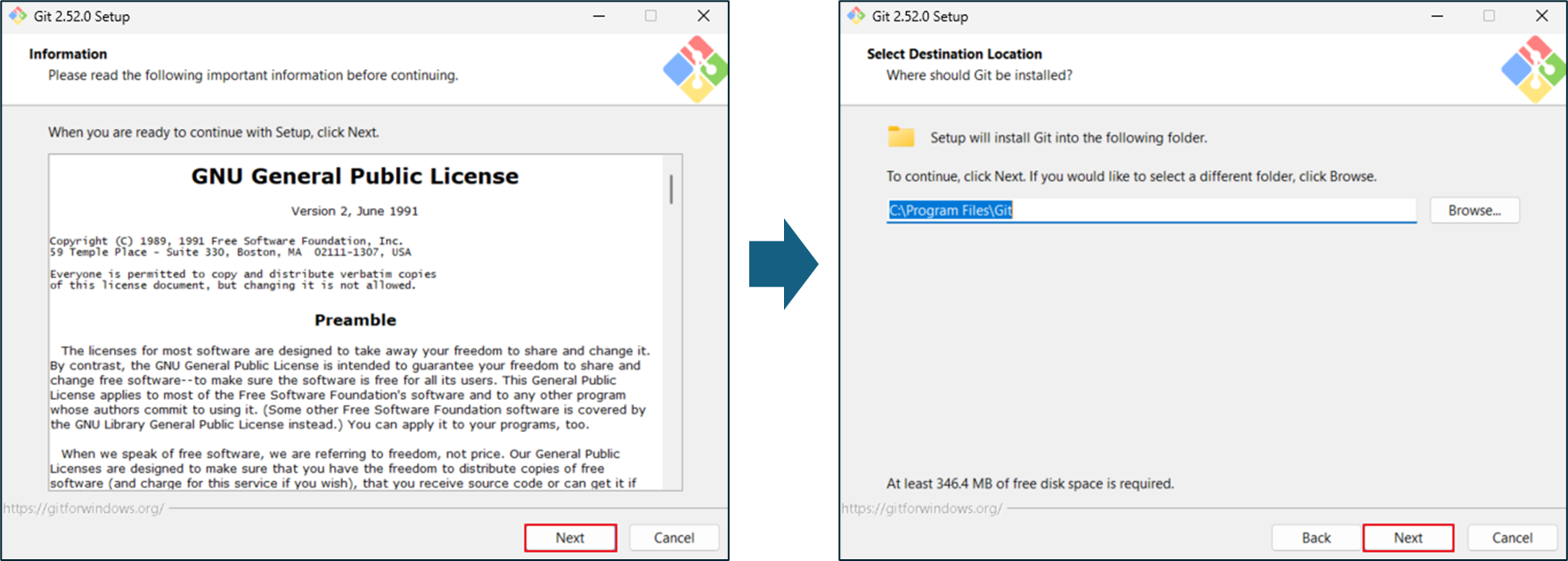Open gitforwindows.org link in Destination window

click(x=922, y=508)
